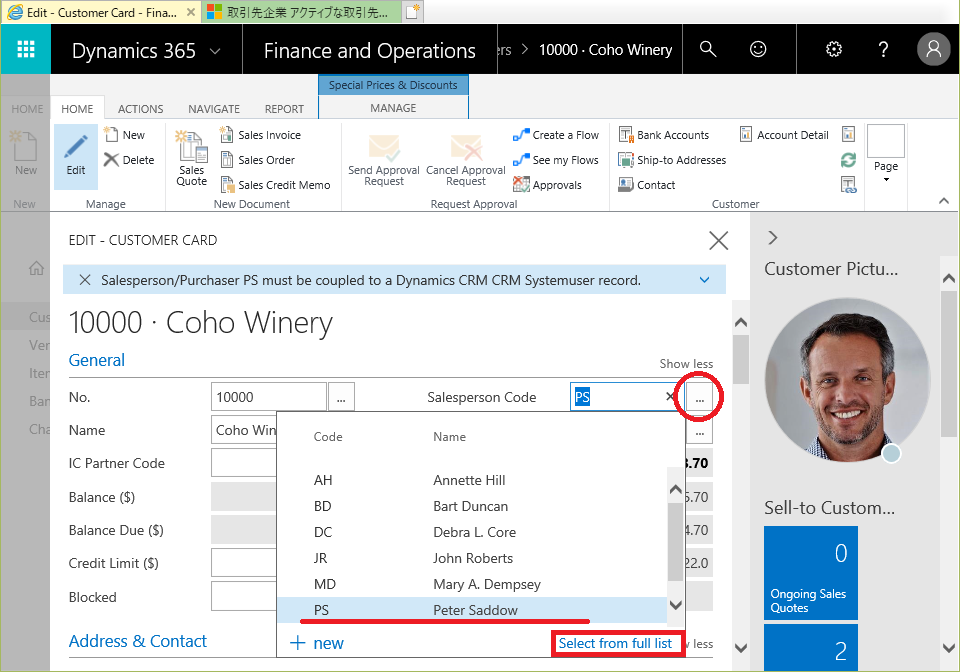Expand the Dynamics 365 dropdown chevron

pos(216,51)
